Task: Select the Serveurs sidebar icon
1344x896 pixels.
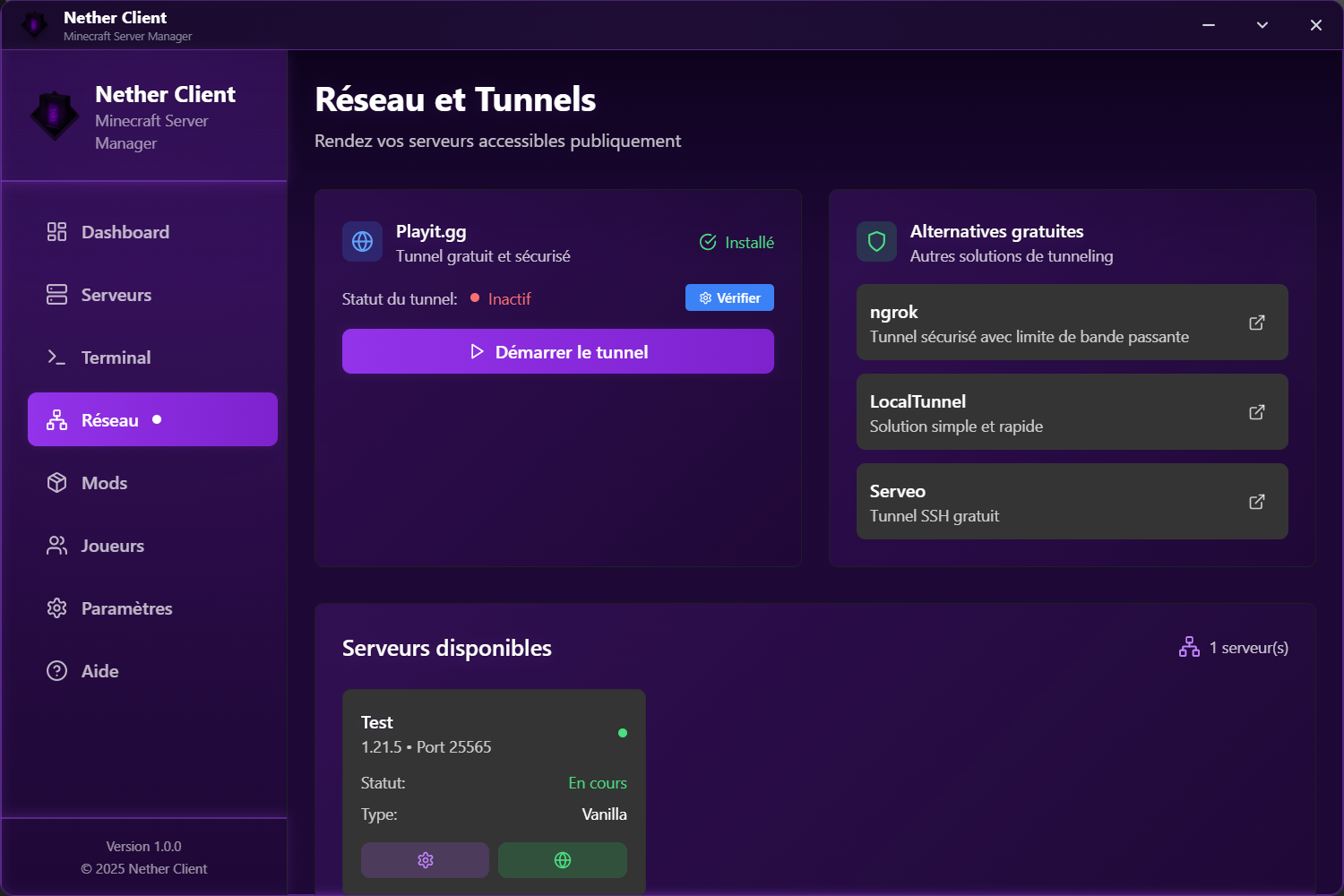Action: [56, 294]
